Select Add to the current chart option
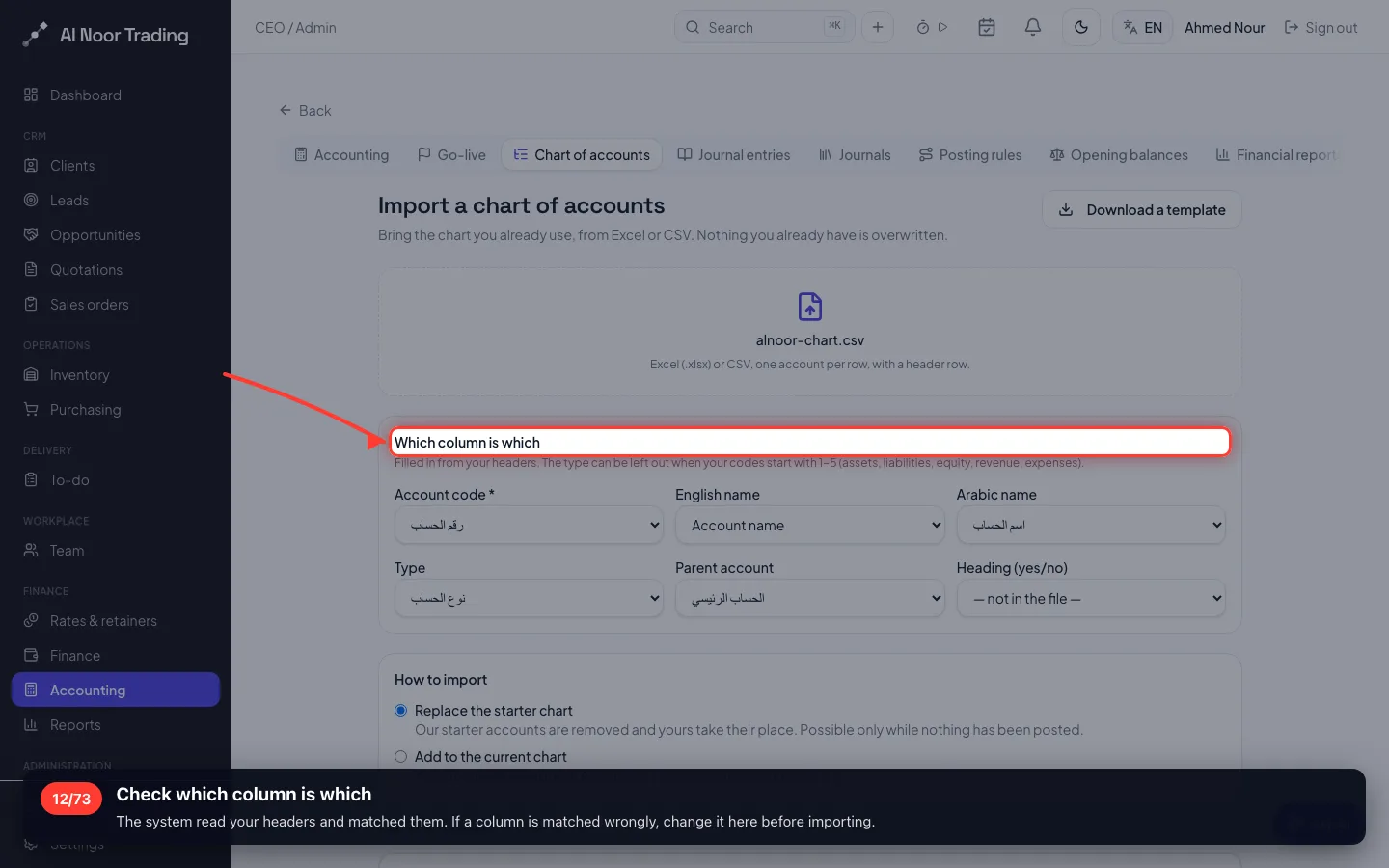 point(401,756)
